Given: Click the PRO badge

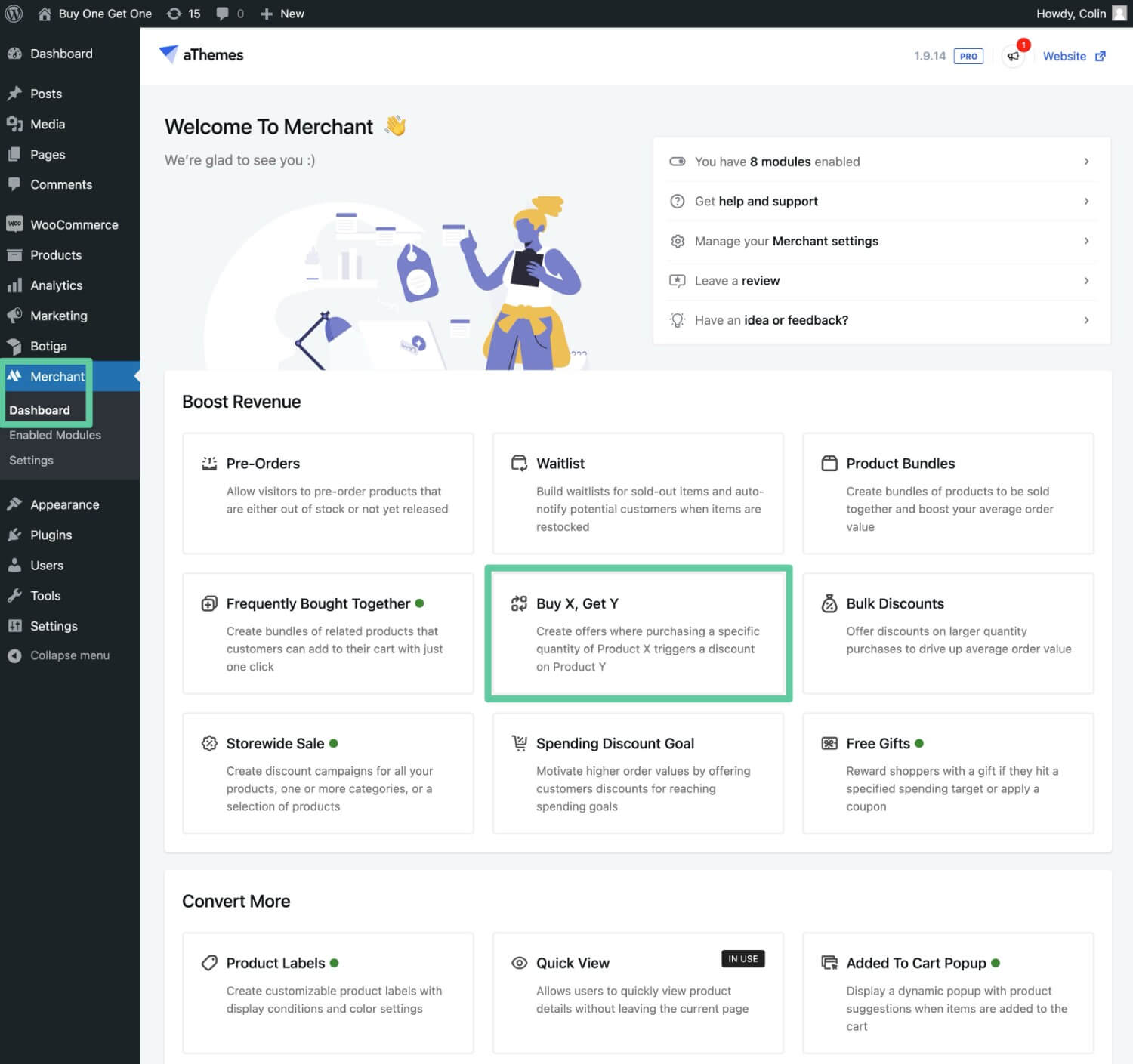Looking at the screenshot, I should pos(968,56).
